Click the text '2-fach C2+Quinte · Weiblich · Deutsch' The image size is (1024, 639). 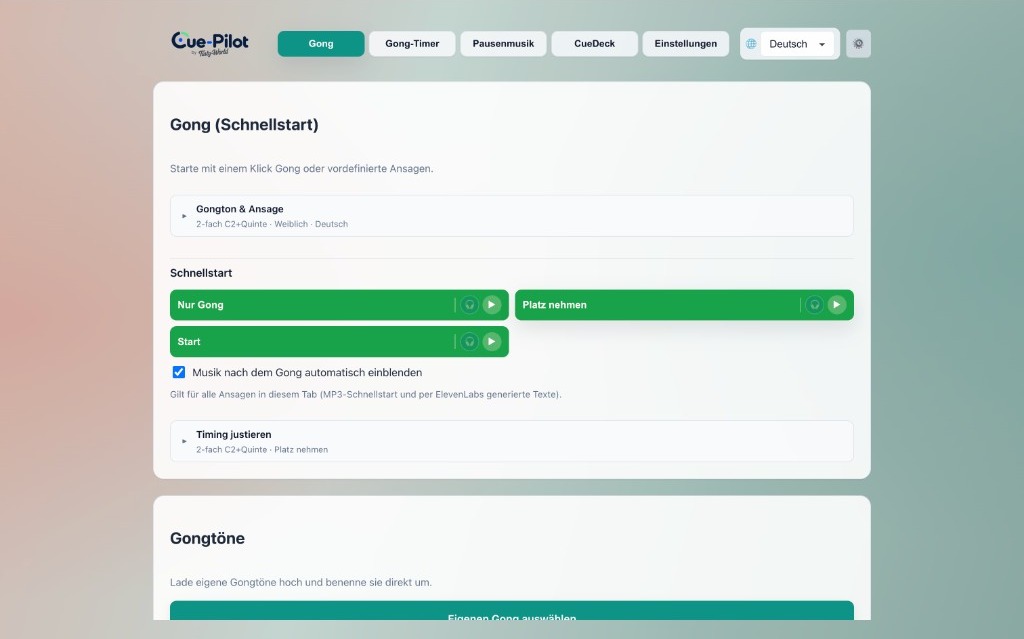coord(272,224)
